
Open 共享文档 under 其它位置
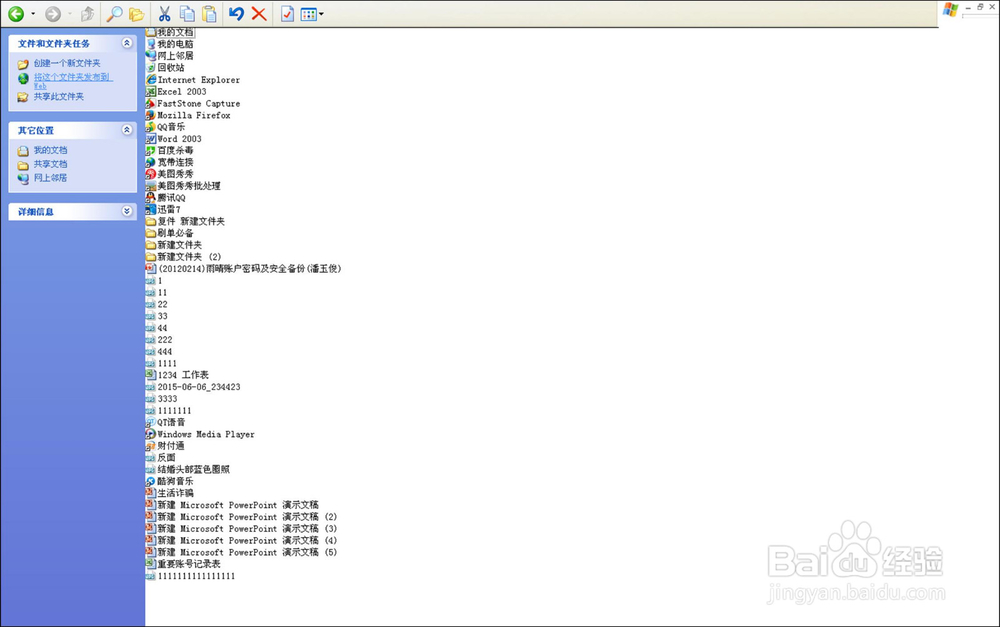coord(50,164)
